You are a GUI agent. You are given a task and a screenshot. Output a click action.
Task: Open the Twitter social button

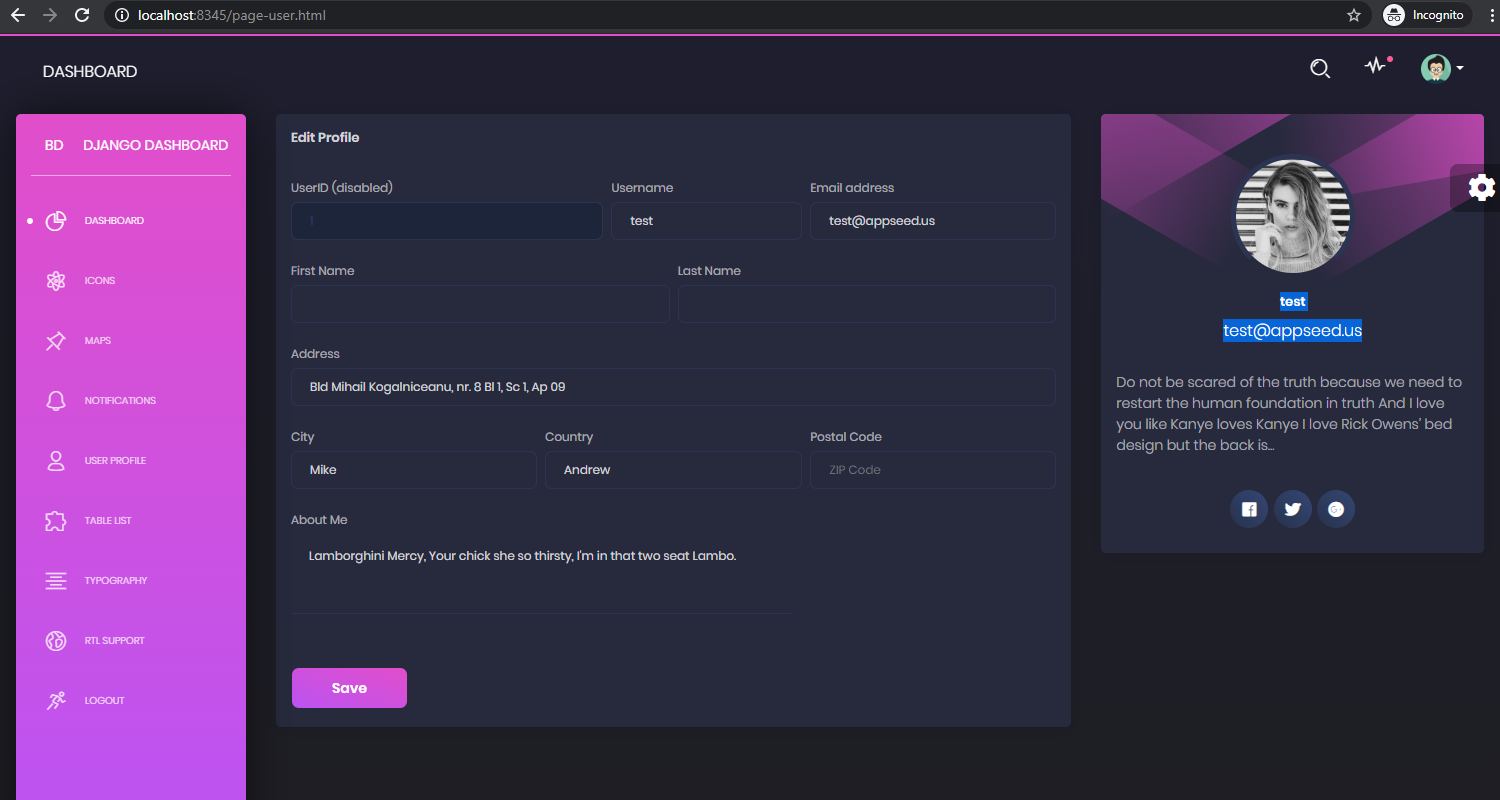point(1292,509)
